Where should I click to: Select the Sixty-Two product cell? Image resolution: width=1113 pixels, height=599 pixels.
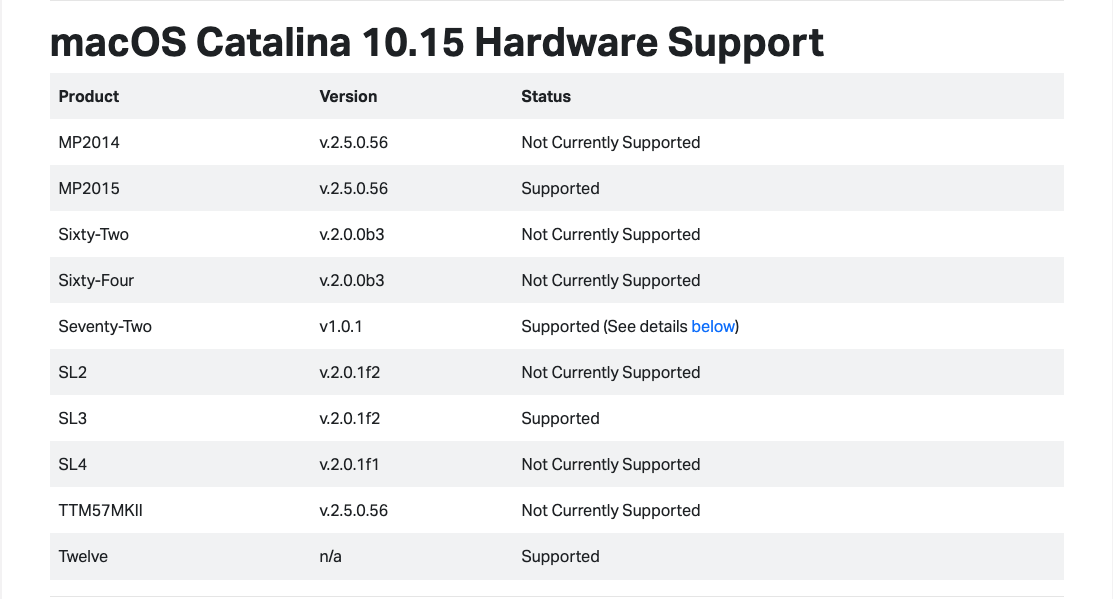tap(94, 235)
